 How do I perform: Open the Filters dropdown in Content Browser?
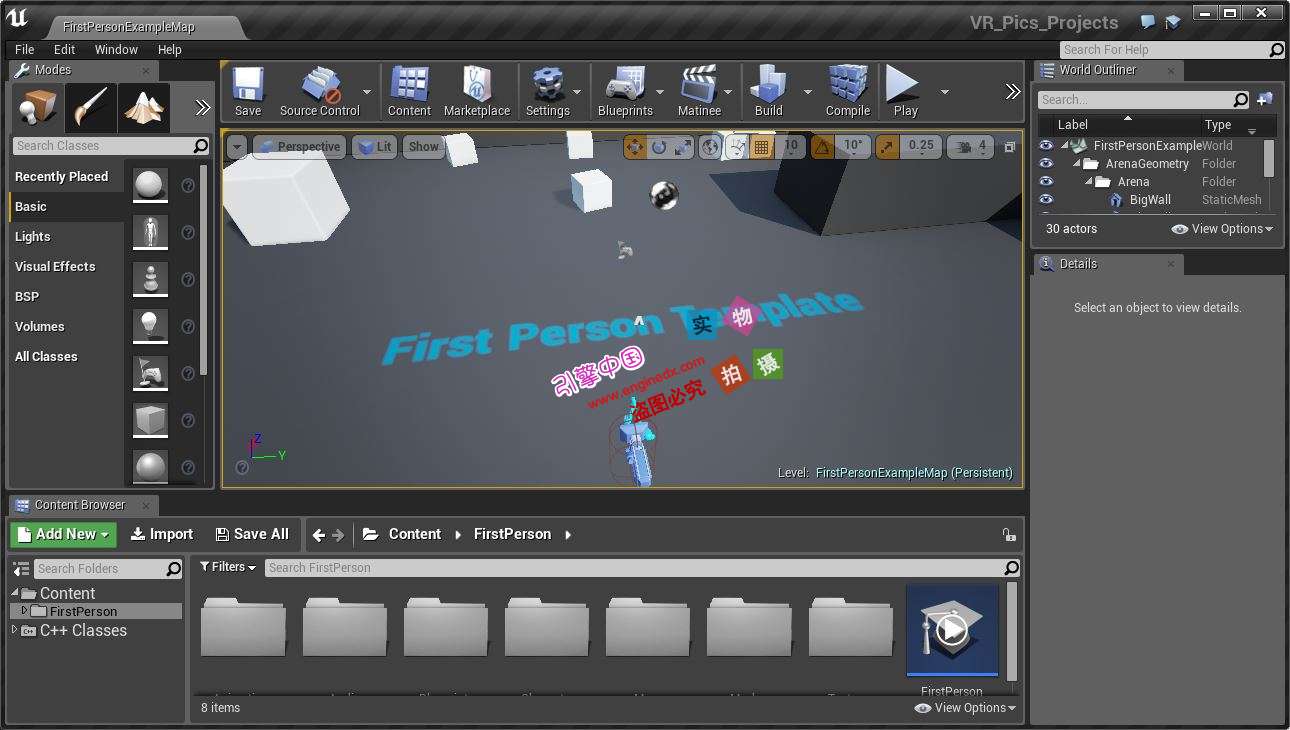tap(228, 567)
